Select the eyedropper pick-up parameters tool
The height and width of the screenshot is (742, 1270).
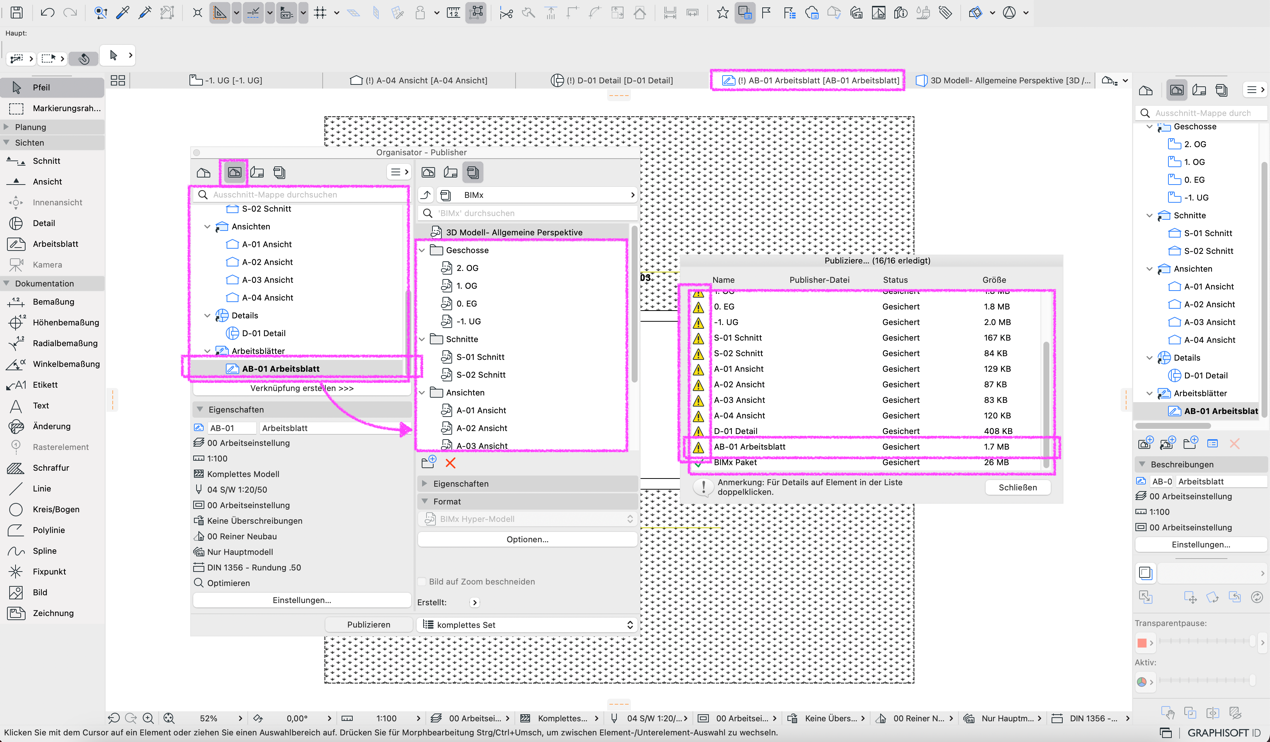(x=123, y=13)
